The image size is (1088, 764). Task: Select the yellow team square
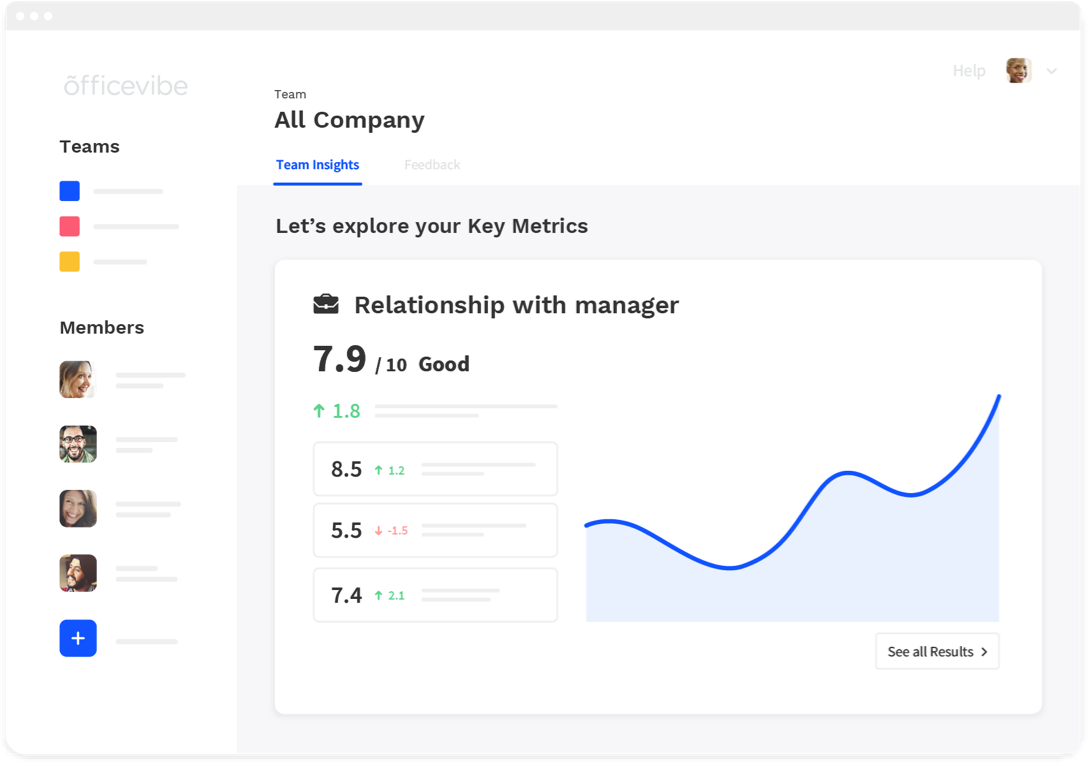pyautogui.click(x=69, y=262)
